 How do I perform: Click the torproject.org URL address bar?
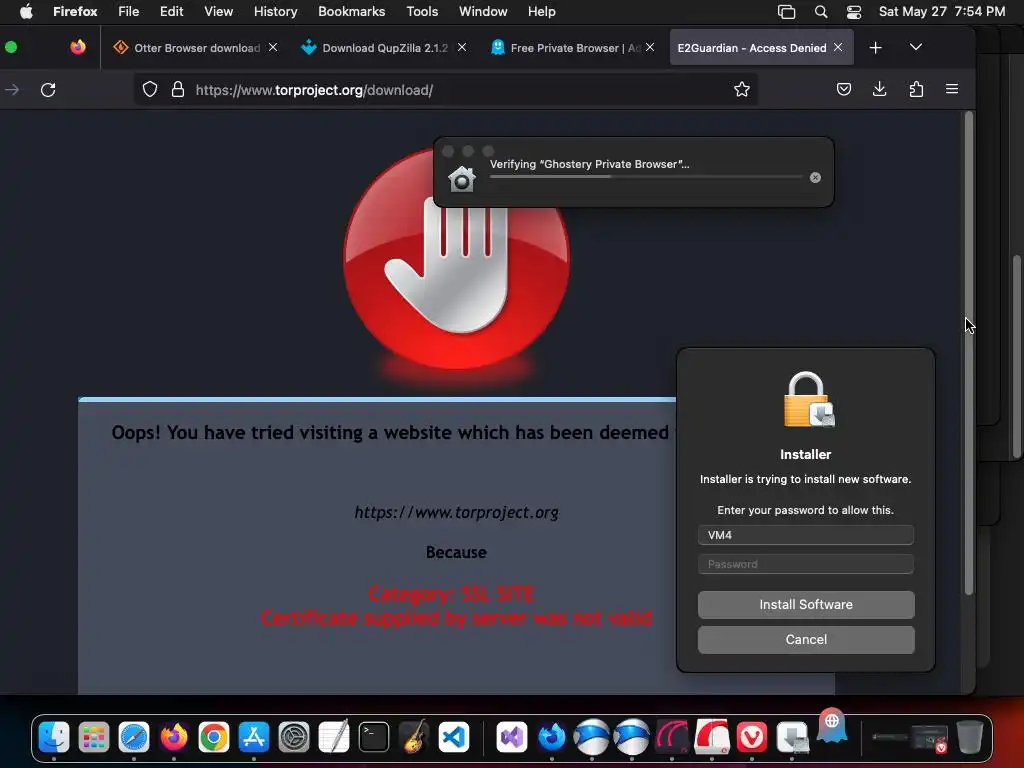(x=444, y=89)
